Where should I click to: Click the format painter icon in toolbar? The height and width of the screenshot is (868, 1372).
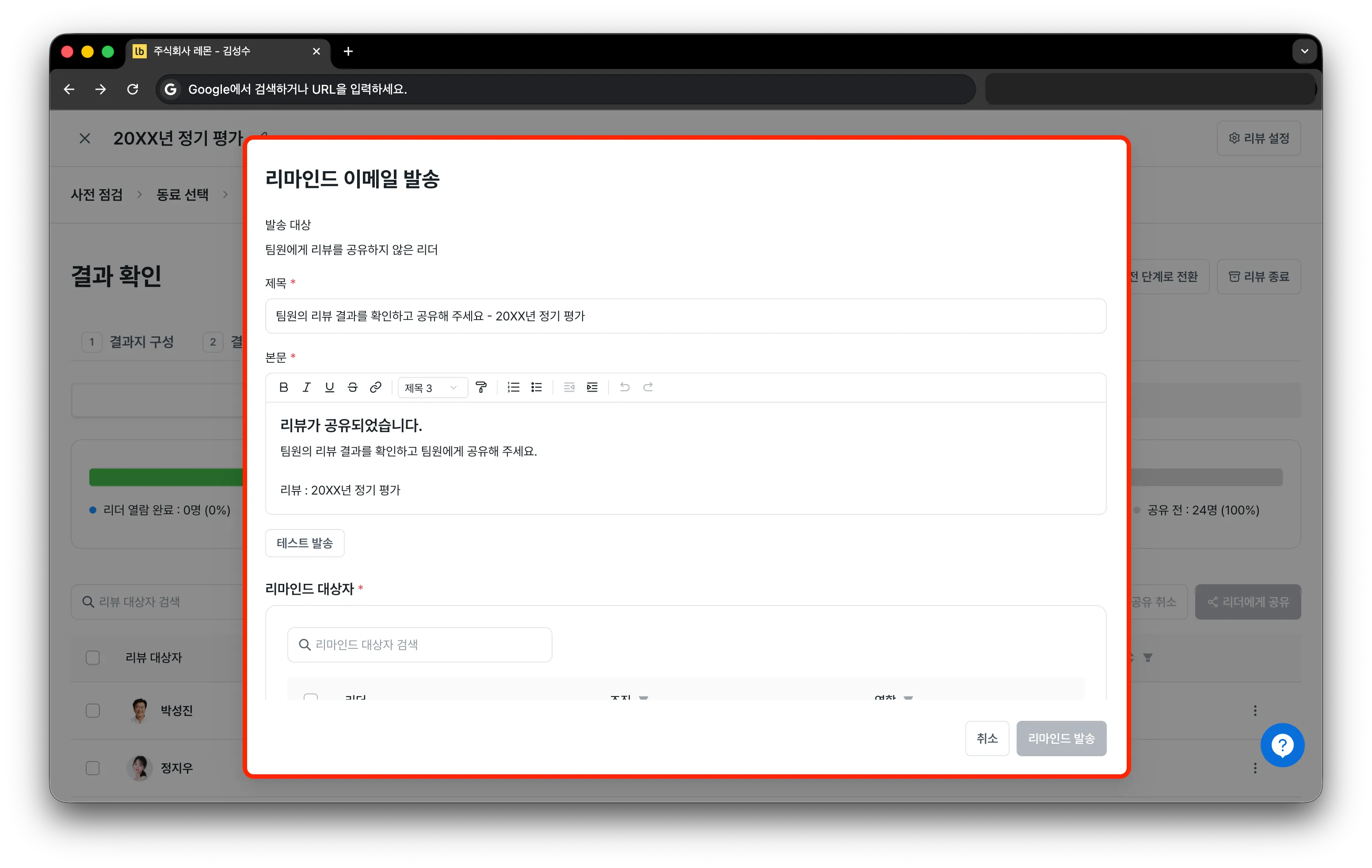[481, 387]
